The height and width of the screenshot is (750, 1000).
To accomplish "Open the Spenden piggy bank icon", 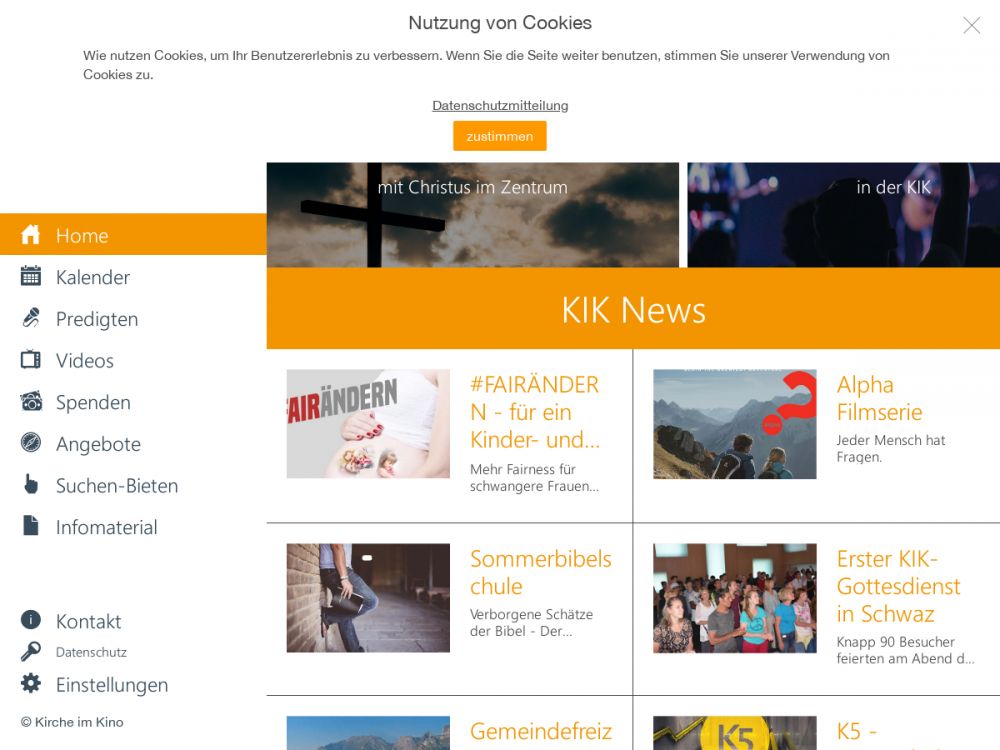I will point(31,402).
